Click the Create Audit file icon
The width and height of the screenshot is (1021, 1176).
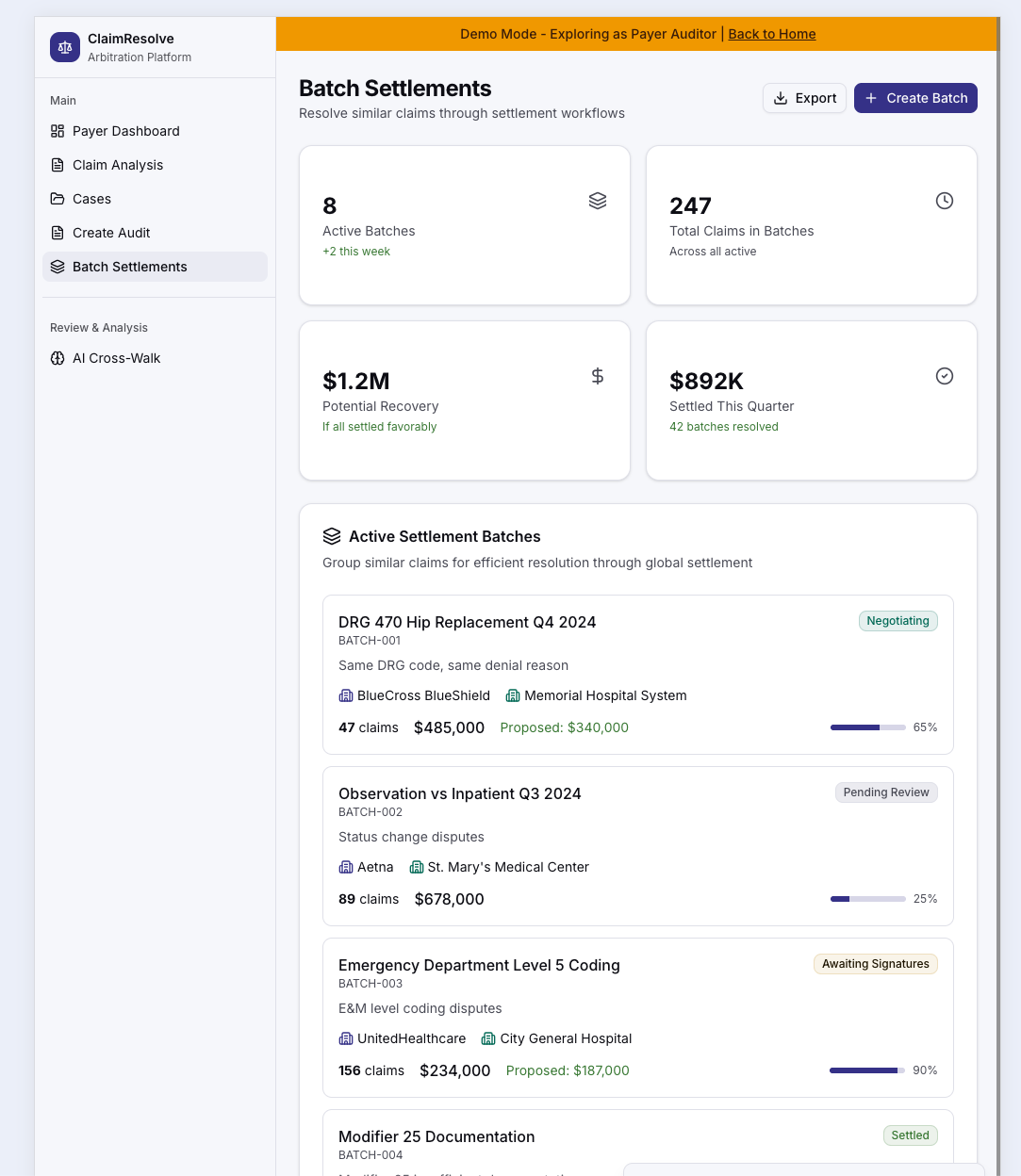[58, 233]
